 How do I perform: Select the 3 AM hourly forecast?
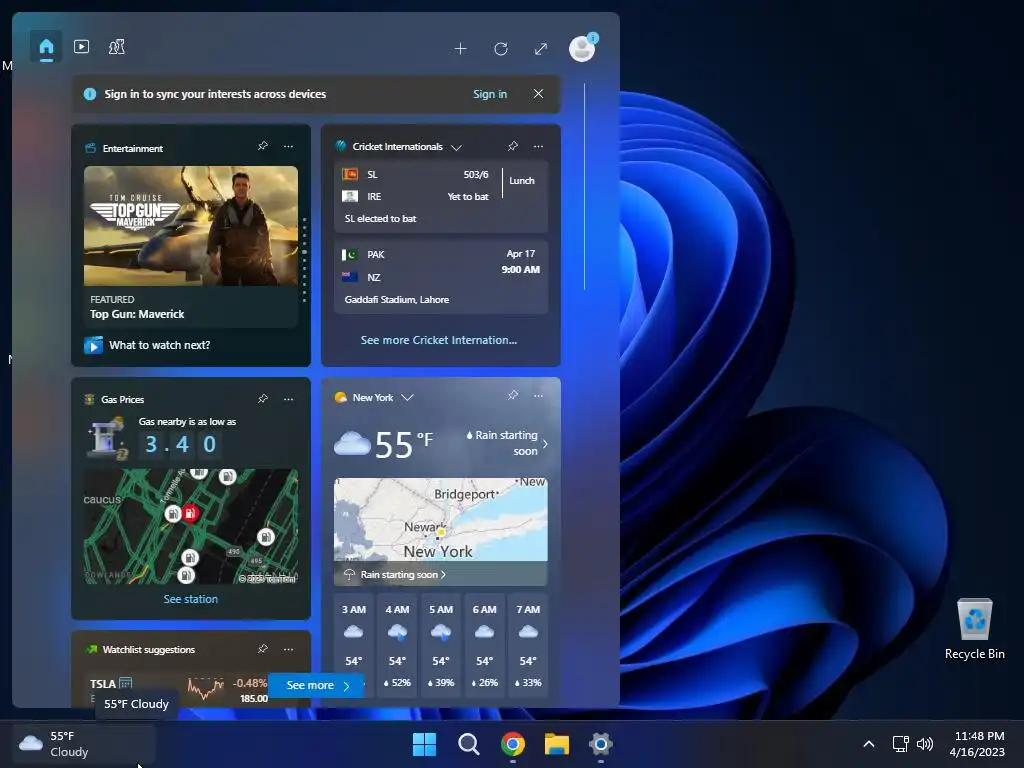tap(353, 645)
